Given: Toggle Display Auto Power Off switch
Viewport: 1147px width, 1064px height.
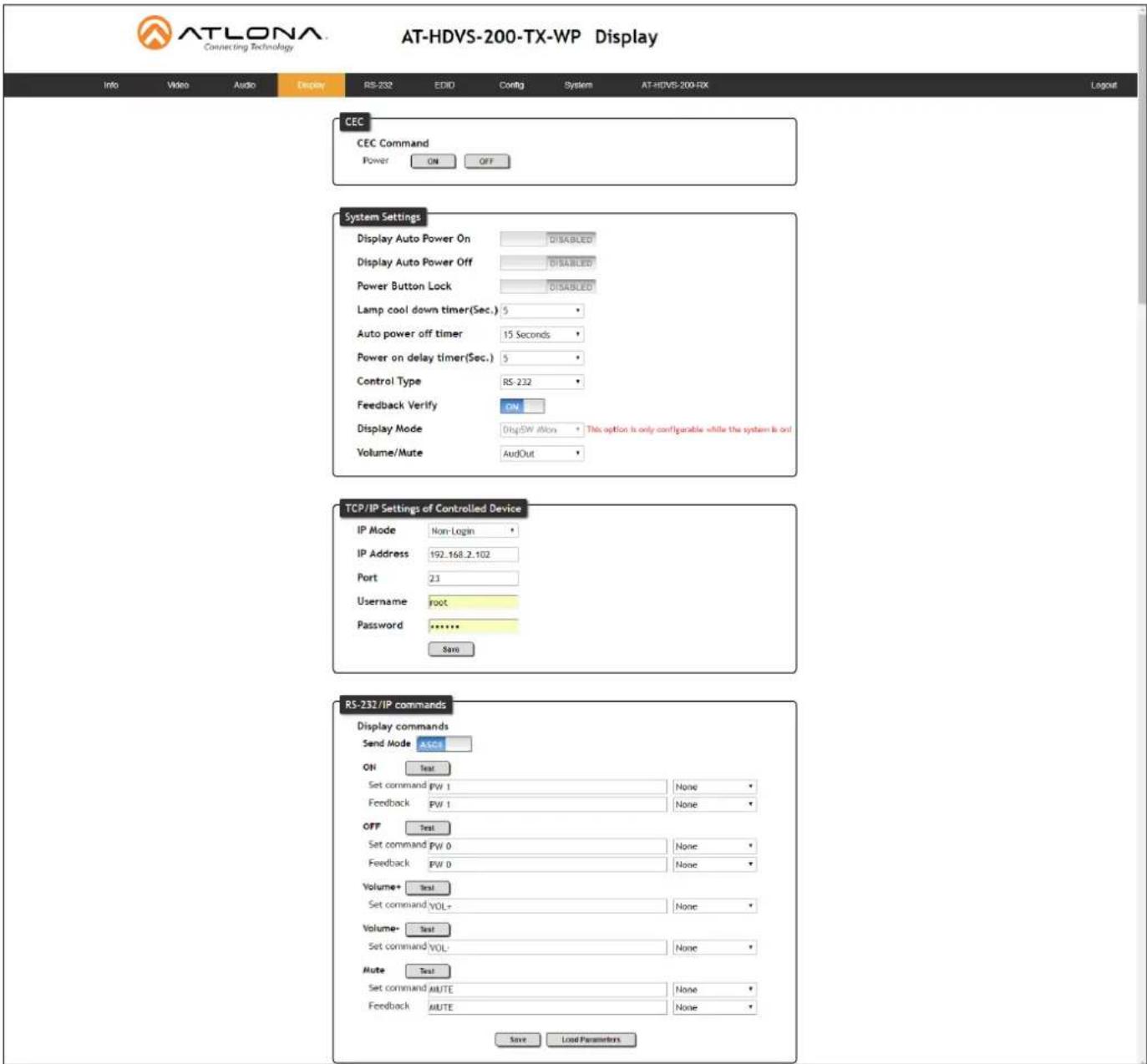Looking at the screenshot, I should coord(548,263).
